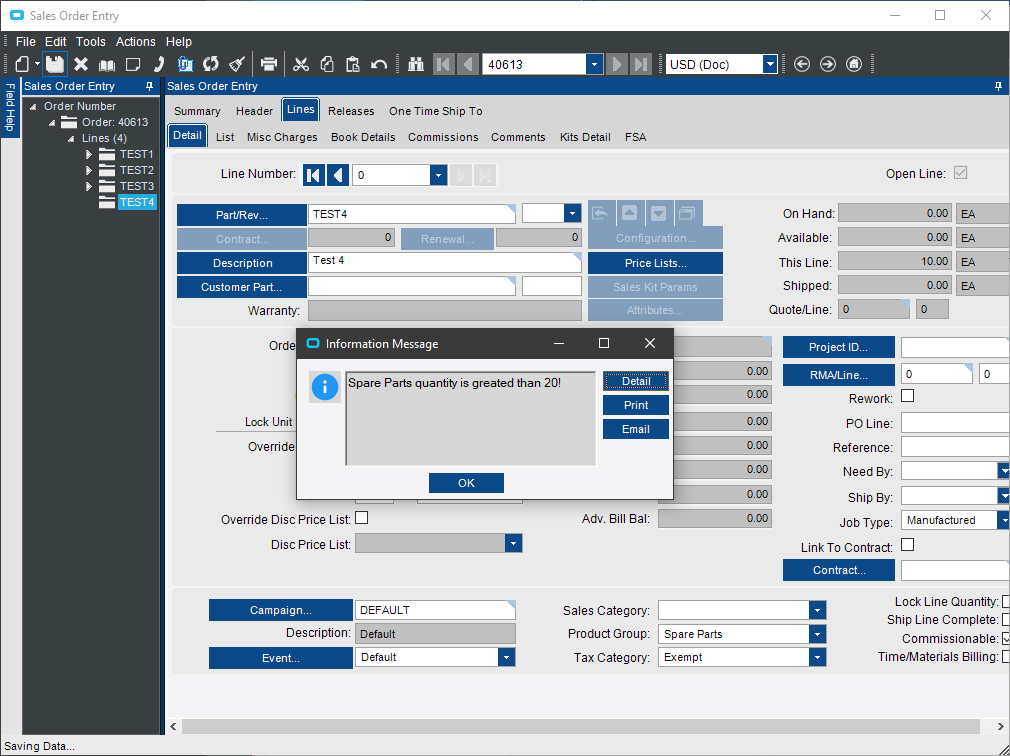Image resolution: width=1010 pixels, height=756 pixels.
Task: Switch to the Misc Charges sub-tab
Action: [x=282, y=137]
